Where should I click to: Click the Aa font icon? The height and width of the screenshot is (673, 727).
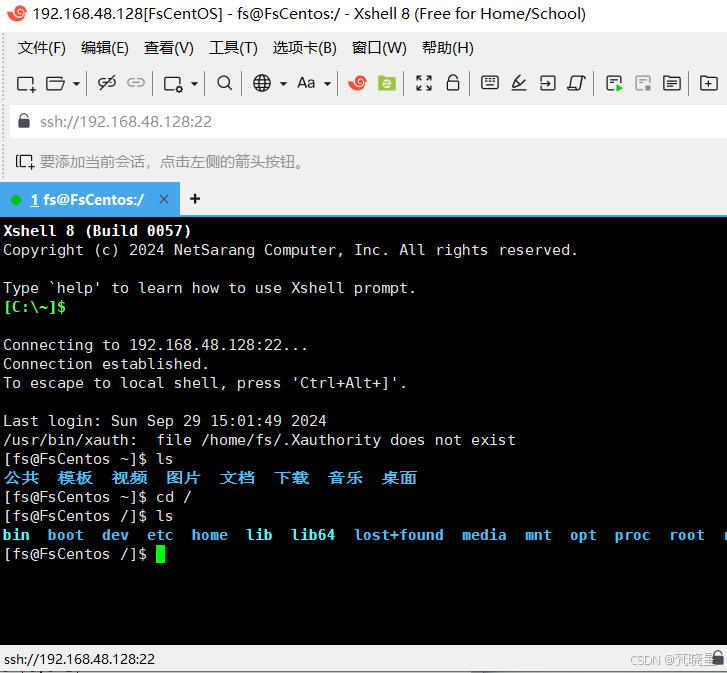click(306, 83)
